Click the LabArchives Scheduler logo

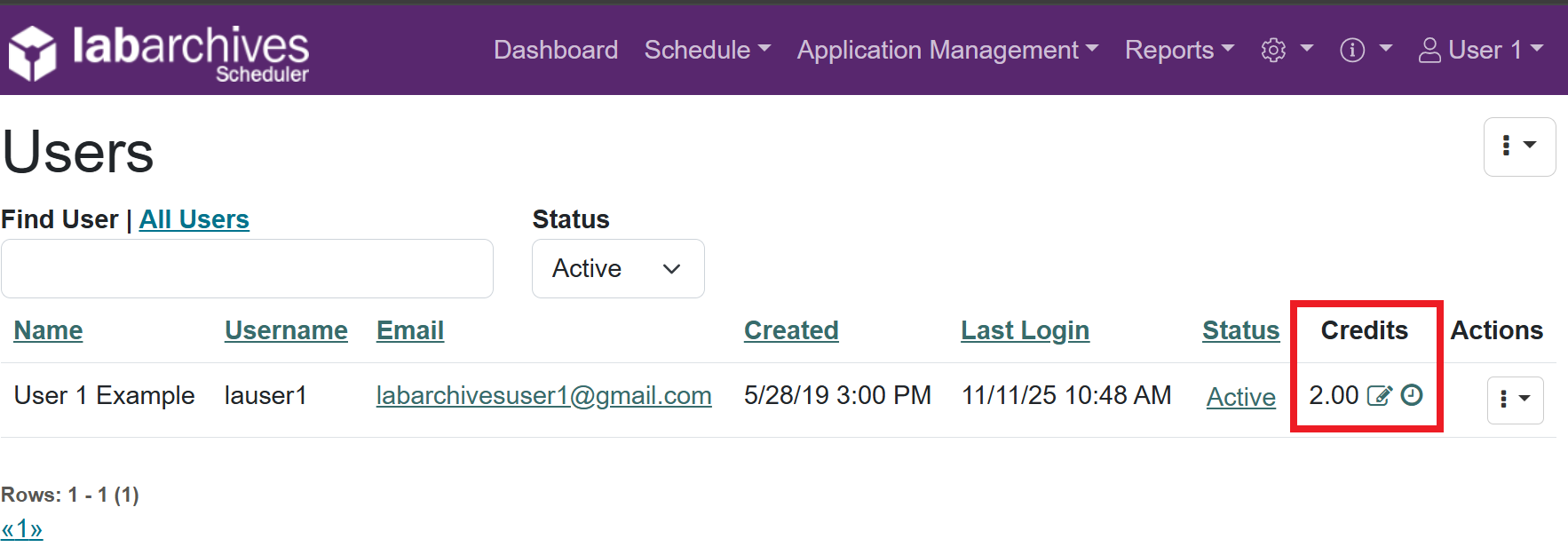click(159, 52)
